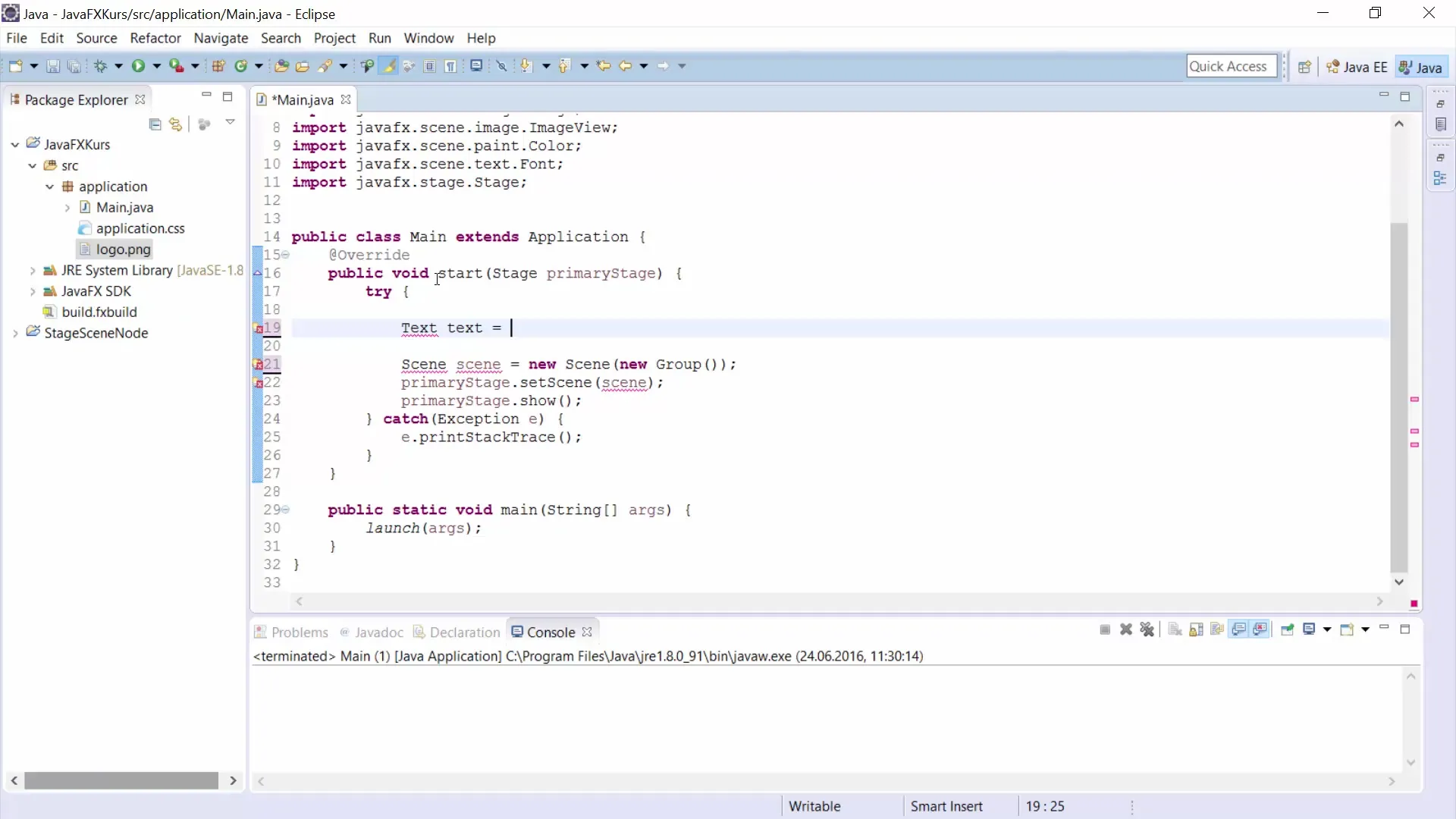Start debugging with the bug icon
The height and width of the screenshot is (819, 1456).
pyautogui.click(x=100, y=66)
